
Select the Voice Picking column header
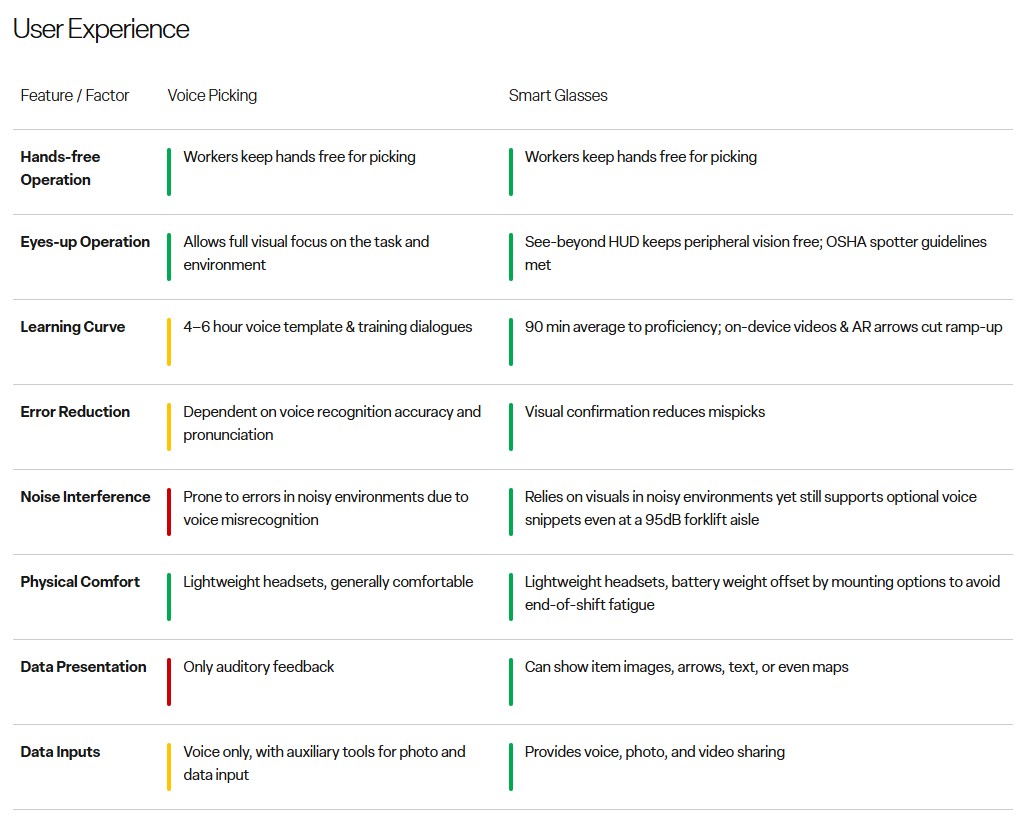point(212,96)
